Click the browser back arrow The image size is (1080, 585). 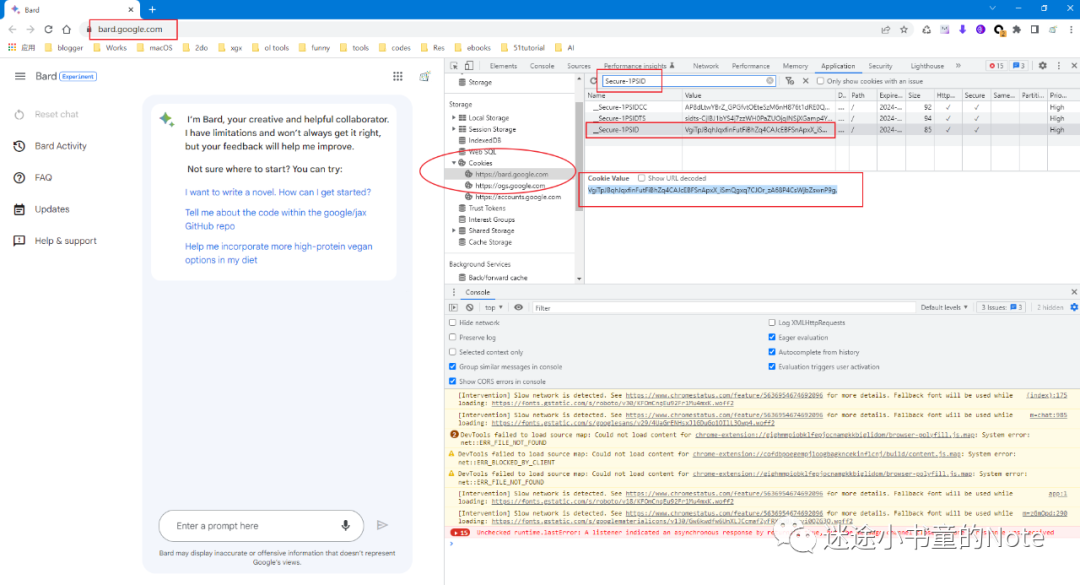(12, 30)
